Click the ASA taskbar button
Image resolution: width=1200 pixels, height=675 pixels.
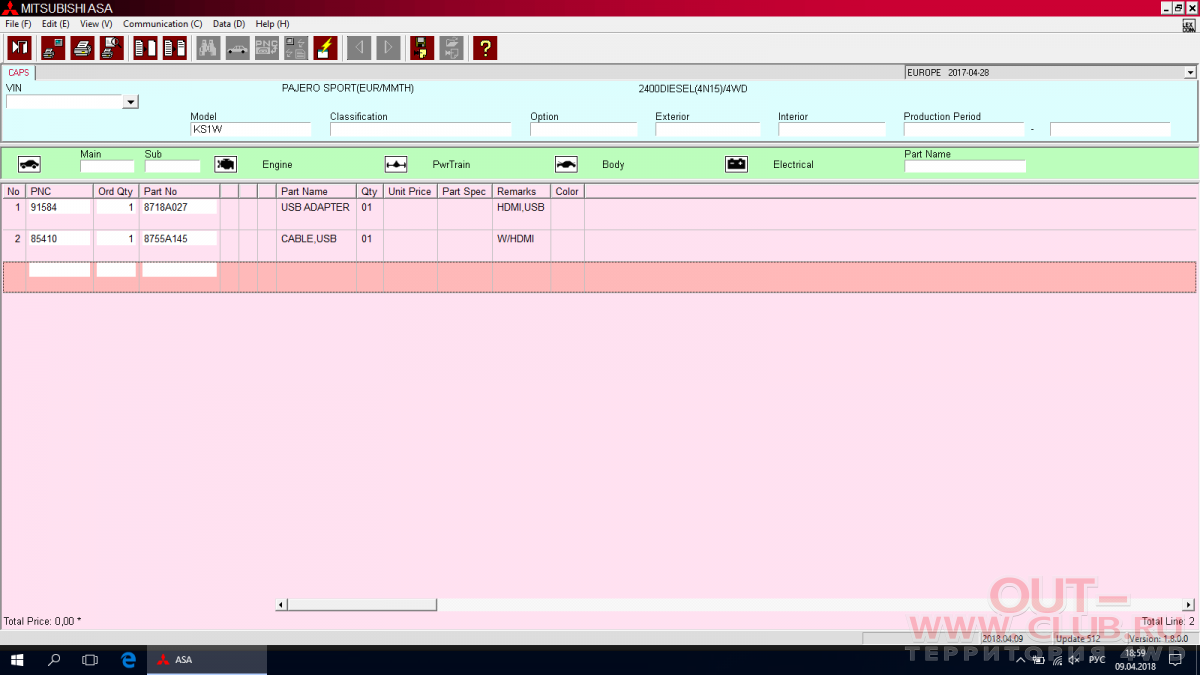pyautogui.click(x=208, y=660)
